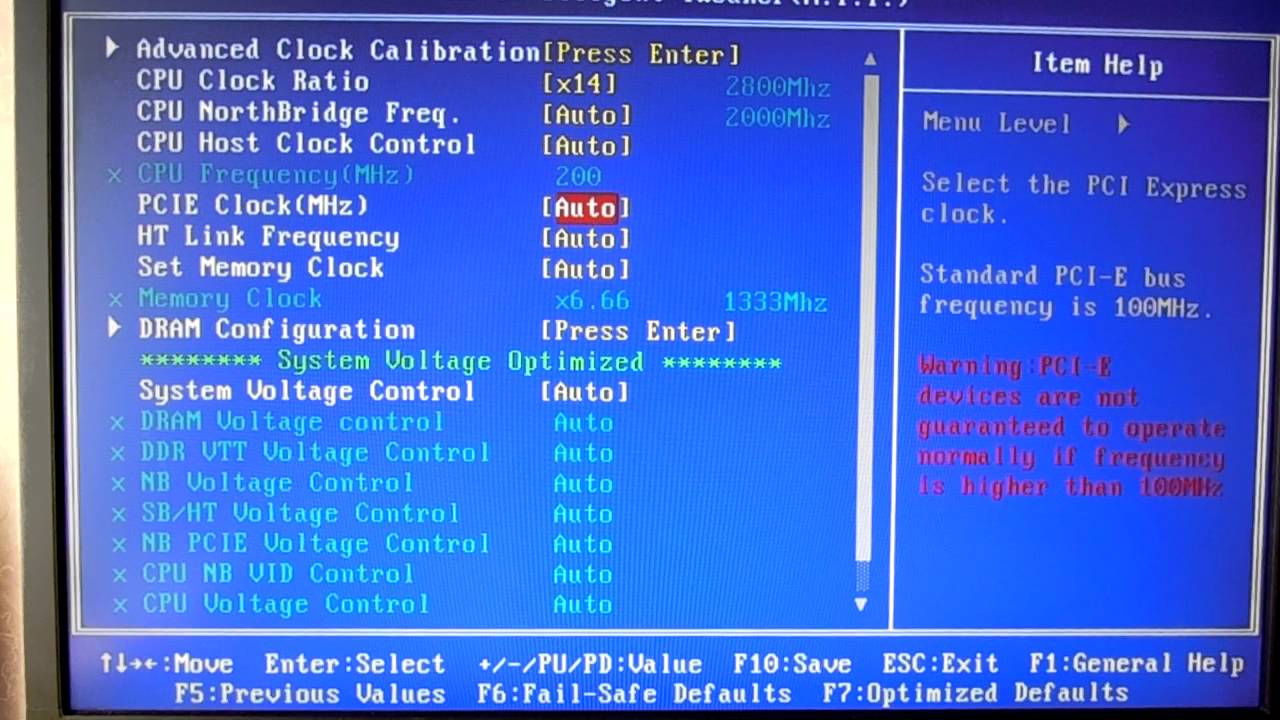
Task: Click the Select the PCI Express clock help text
Action: (x=1083, y=199)
